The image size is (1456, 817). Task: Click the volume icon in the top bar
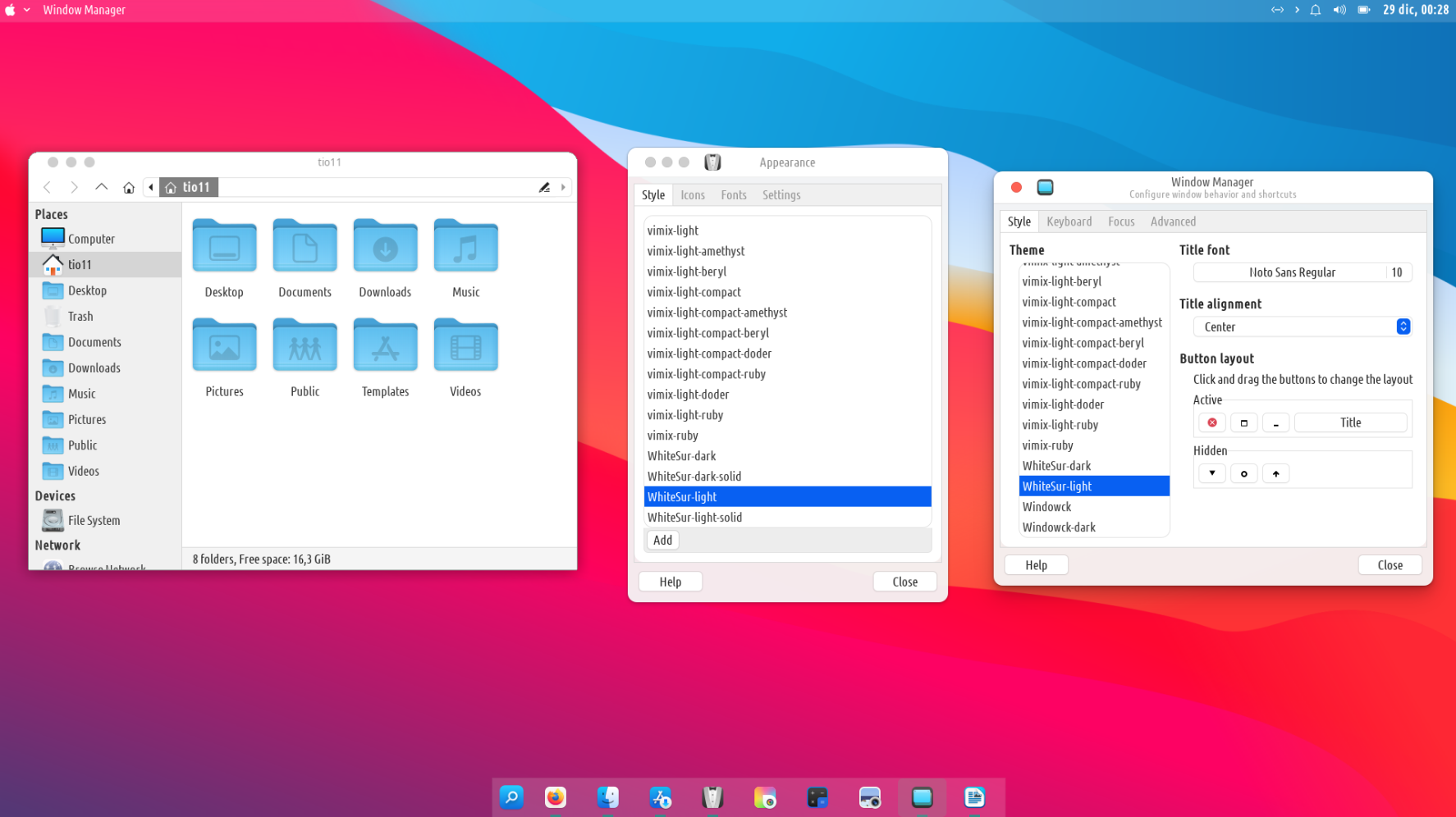point(1339,11)
